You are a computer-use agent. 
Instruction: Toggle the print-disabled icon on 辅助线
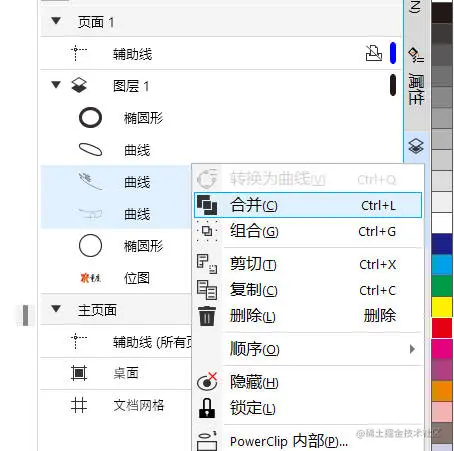374,53
